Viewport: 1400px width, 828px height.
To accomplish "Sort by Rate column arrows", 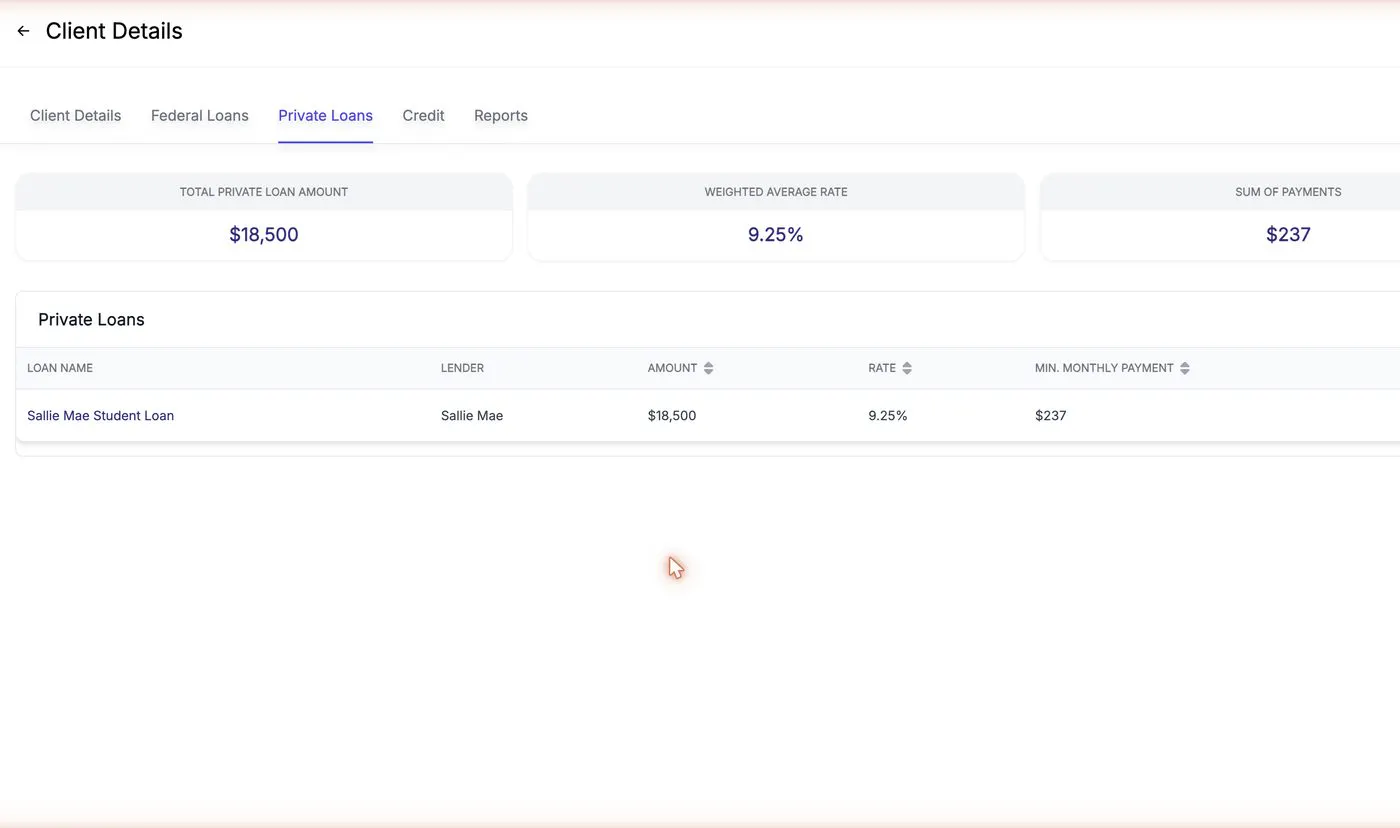I will tap(907, 368).
